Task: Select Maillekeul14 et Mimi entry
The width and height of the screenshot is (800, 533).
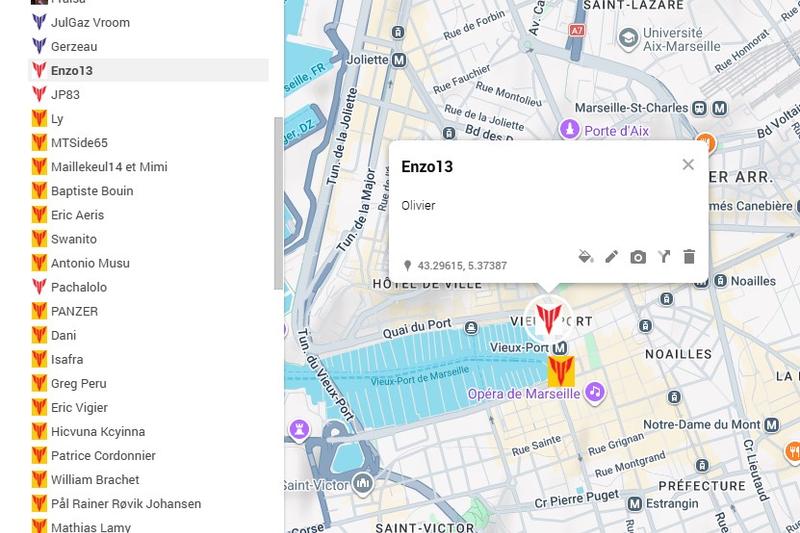Action: 148,167
